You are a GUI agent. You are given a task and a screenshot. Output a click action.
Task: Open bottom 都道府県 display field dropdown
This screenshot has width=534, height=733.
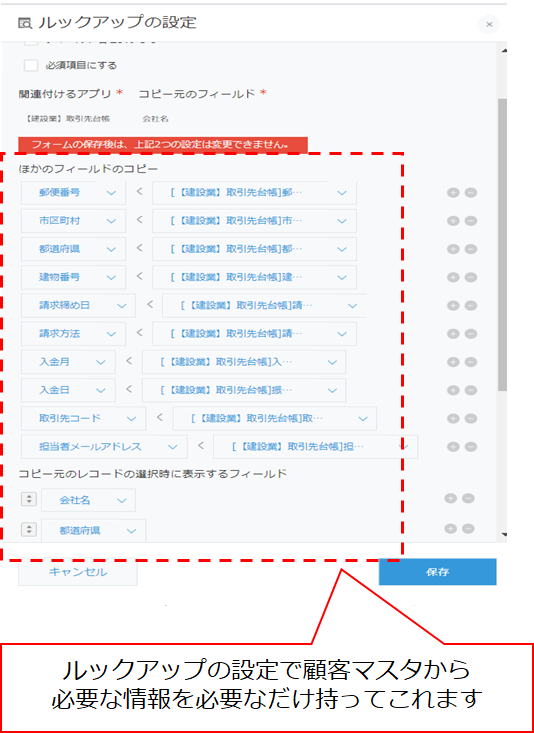coord(94,531)
